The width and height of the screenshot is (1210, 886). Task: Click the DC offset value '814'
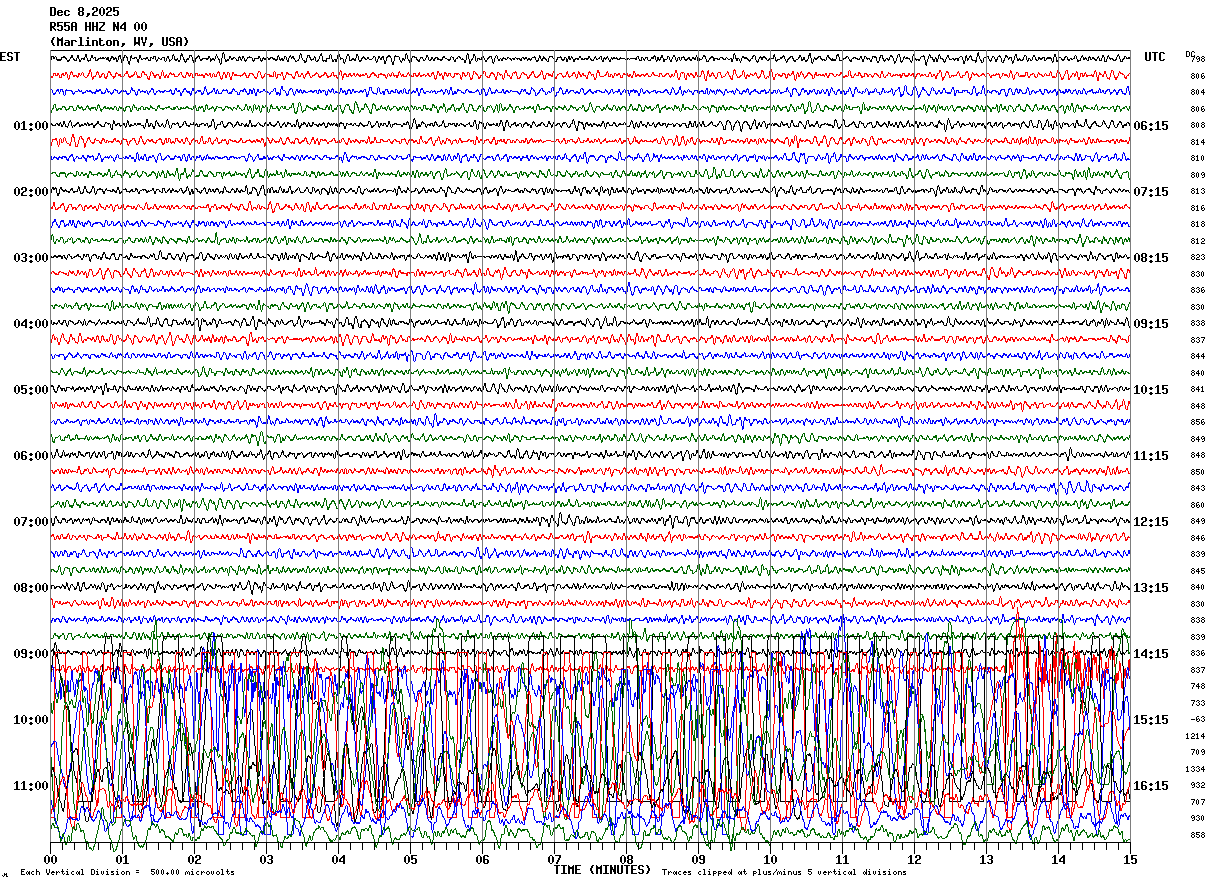[x=1197, y=142]
